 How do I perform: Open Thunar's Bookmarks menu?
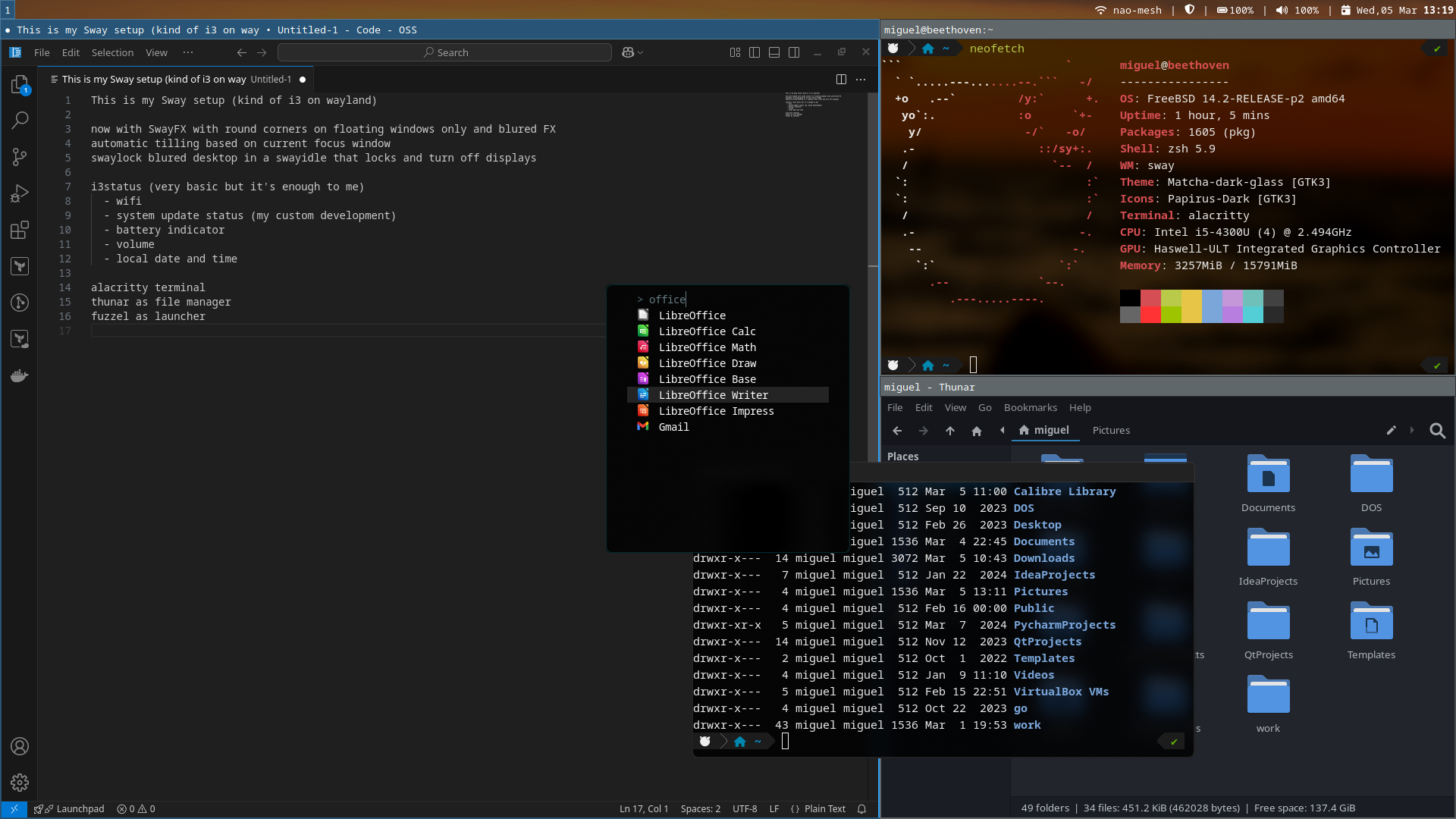pos(1030,407)
